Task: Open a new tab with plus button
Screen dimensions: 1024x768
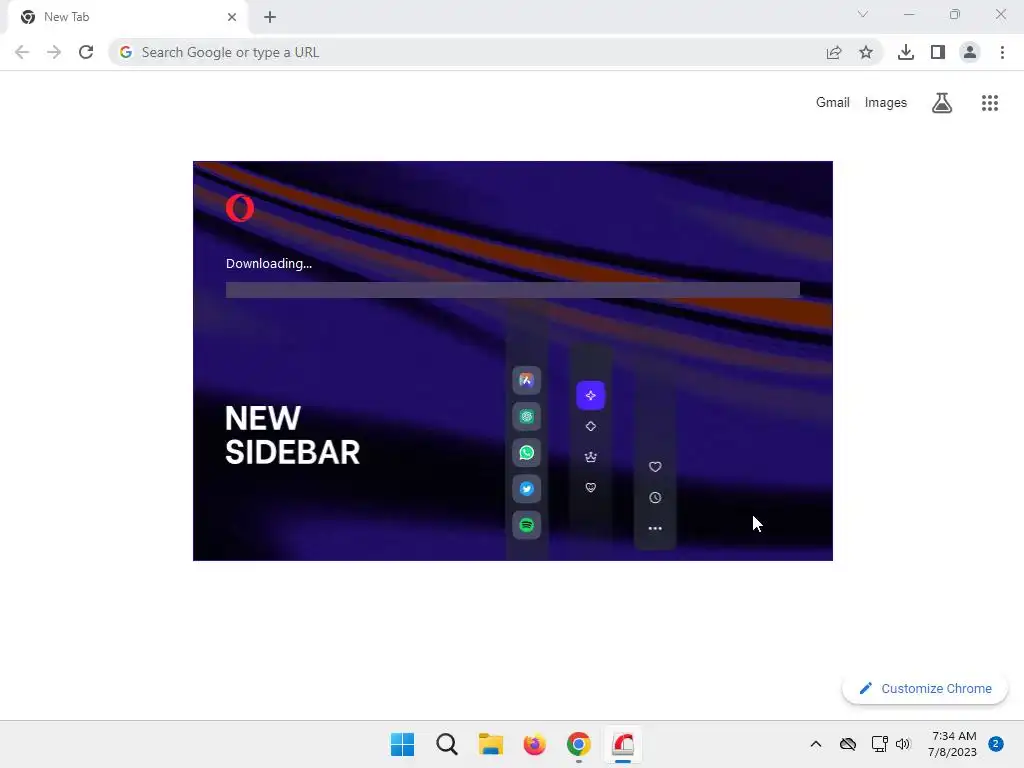Action: 270,17
